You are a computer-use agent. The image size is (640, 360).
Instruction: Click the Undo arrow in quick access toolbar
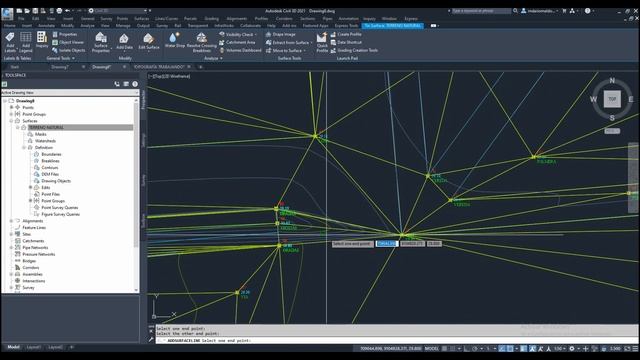pyautogui.click(x=68, y=11)
